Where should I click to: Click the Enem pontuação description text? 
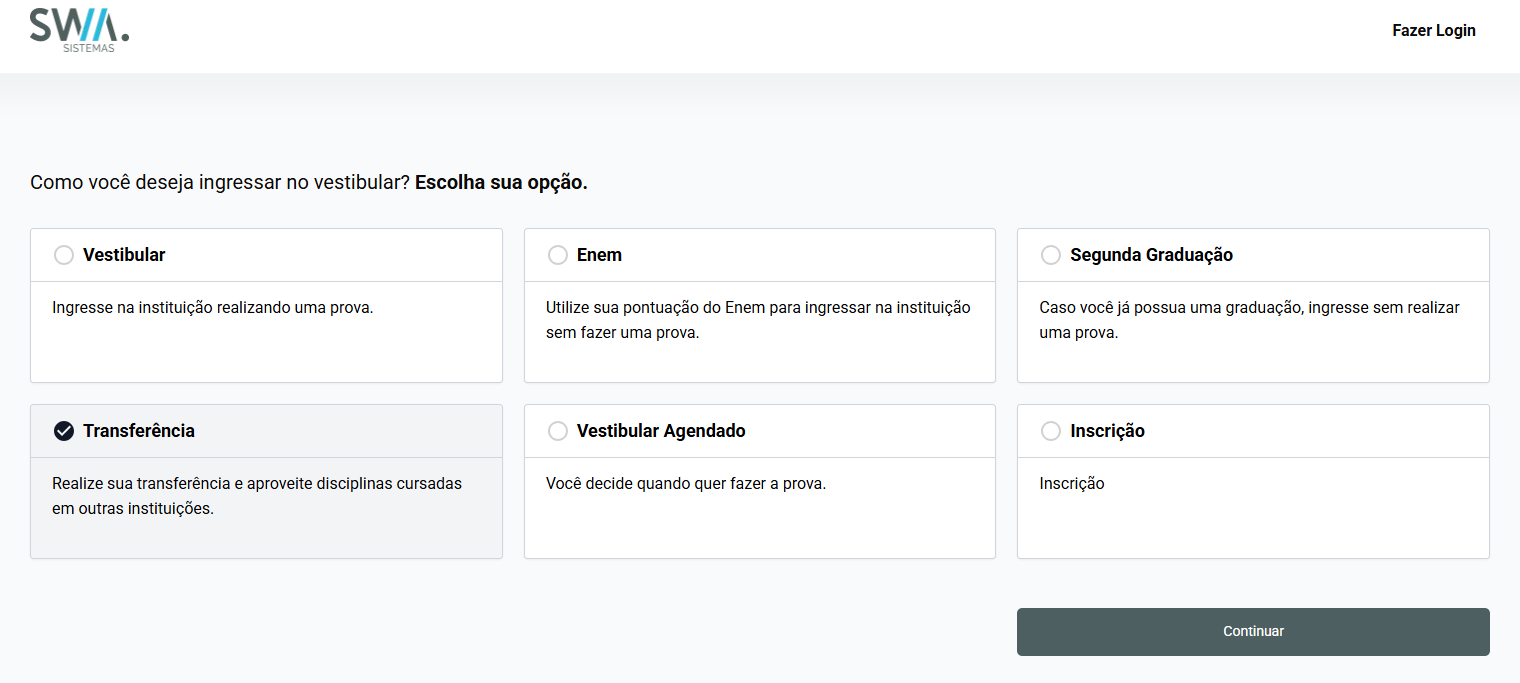click(x=758, y=320)
